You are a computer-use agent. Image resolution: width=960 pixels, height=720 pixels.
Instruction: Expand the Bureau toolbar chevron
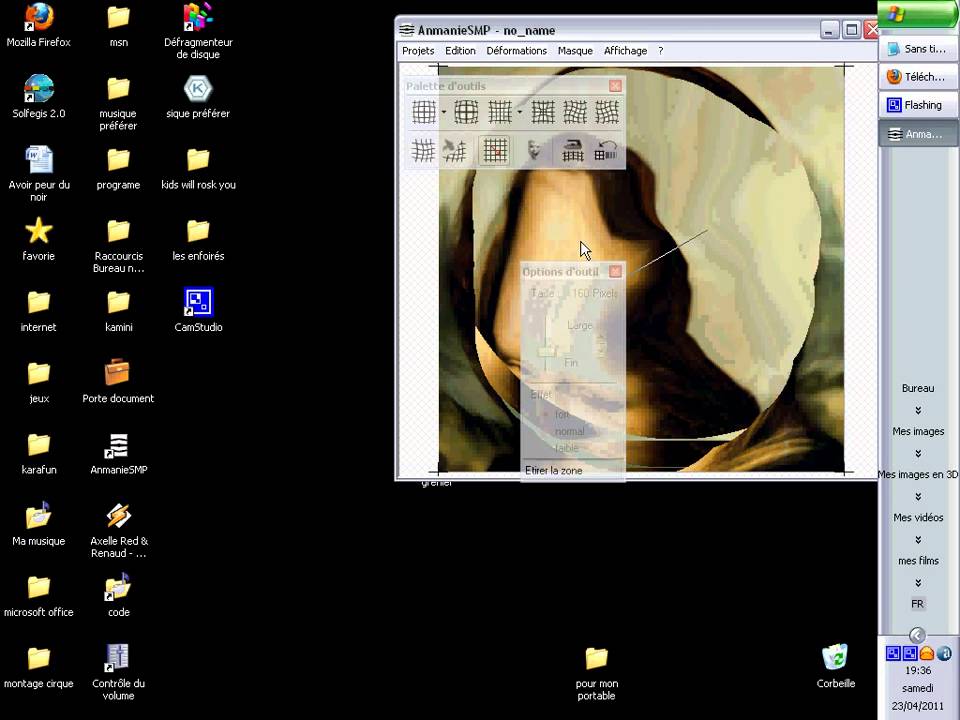pos(918,410)
